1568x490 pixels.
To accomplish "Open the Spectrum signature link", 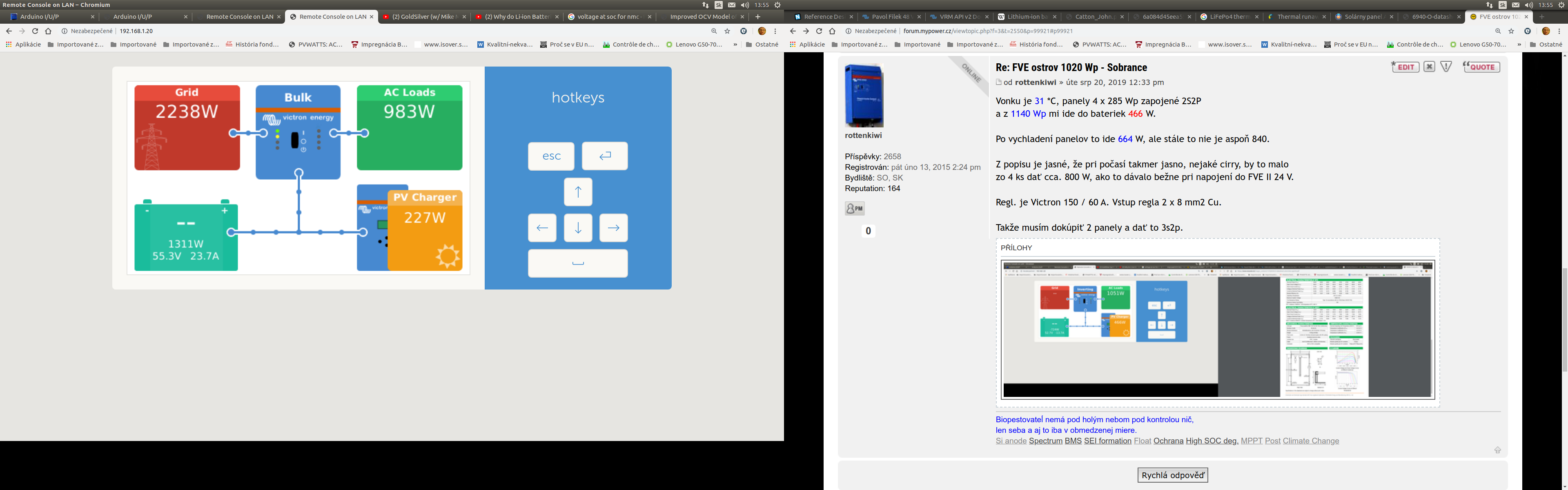I will (1045, 441).
